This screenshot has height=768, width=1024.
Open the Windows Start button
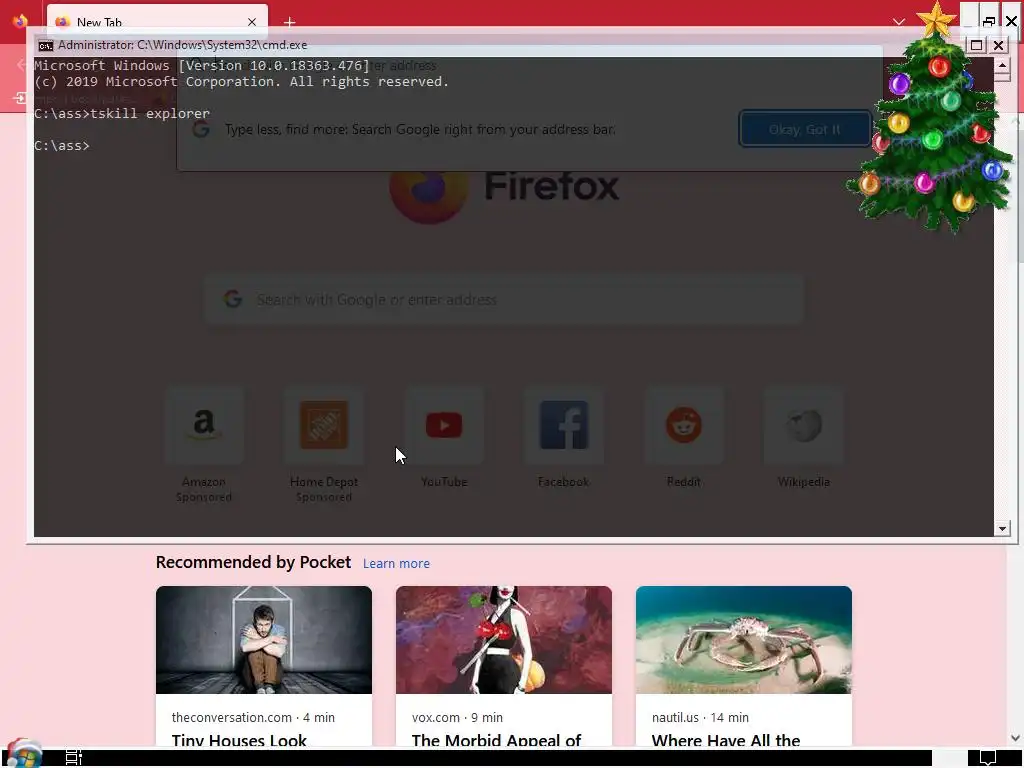[25, 754]
